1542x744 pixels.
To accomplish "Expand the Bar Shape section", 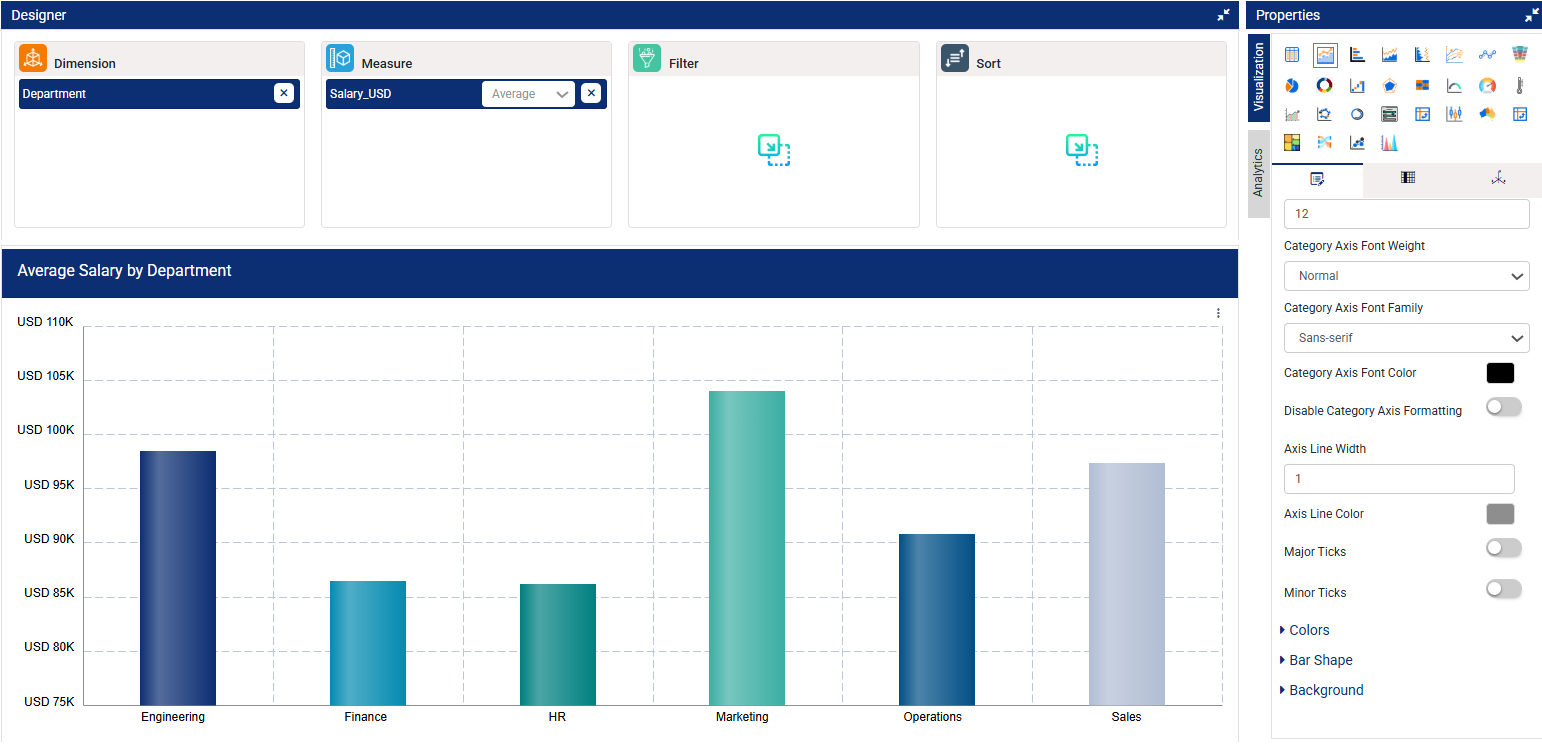I will click(1319, 660).
